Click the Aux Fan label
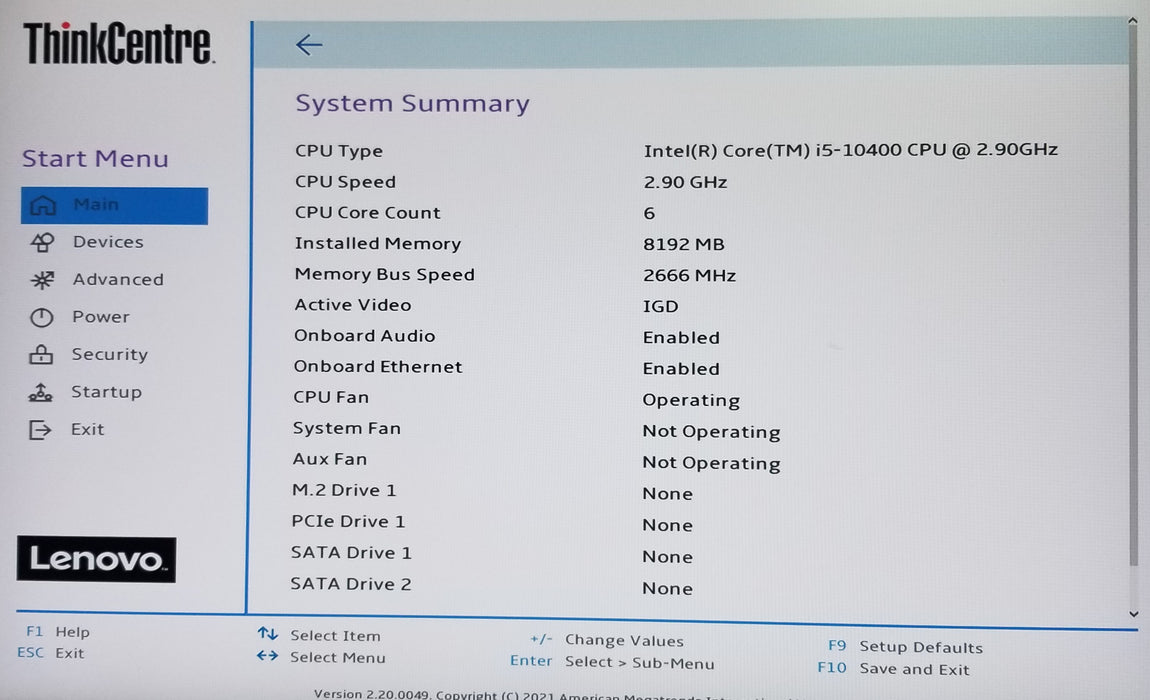The height and width of the screenshot is (700, 1150). pos(330,459)
